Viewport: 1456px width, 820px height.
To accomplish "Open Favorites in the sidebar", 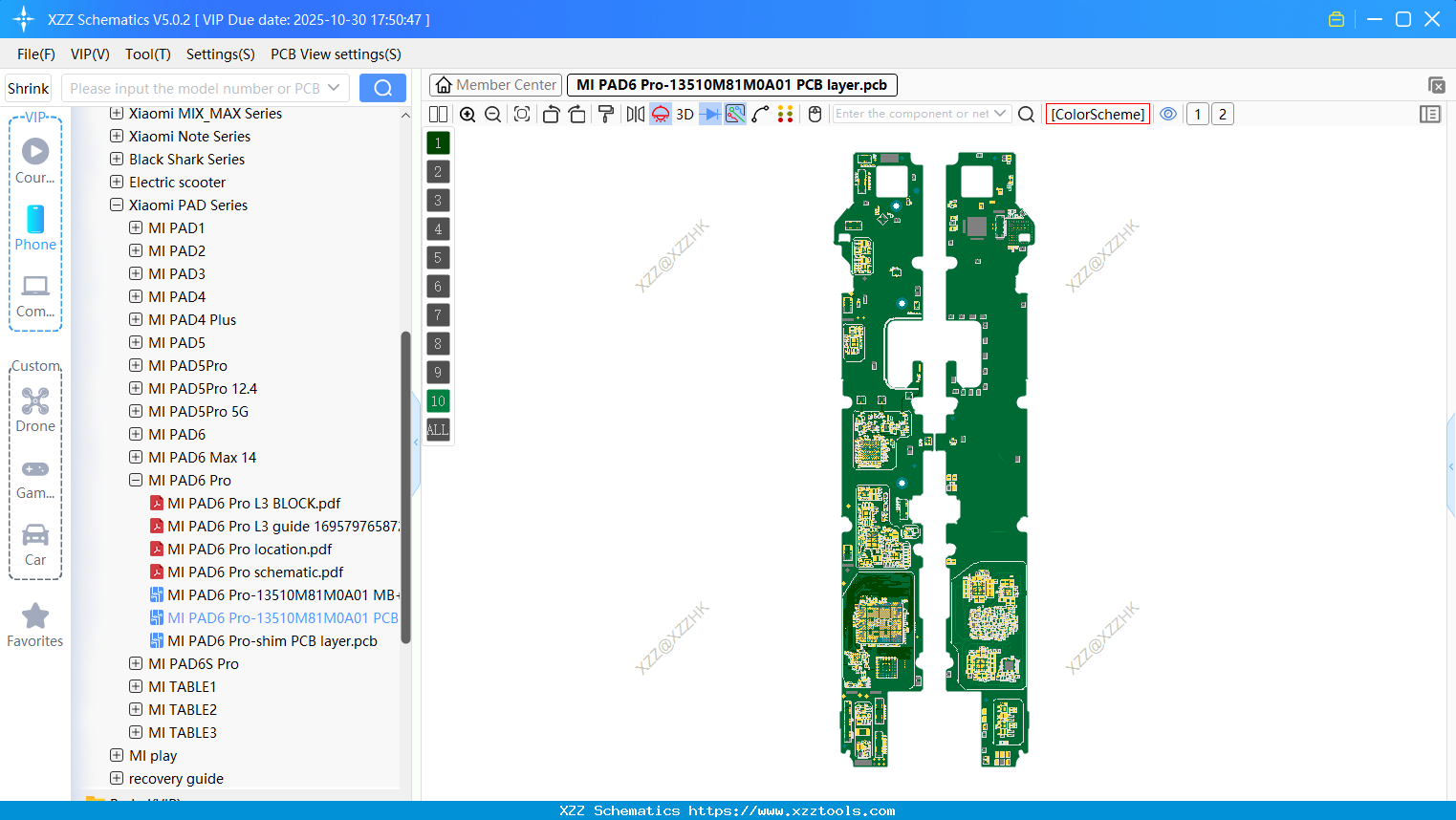I will [35, 626].
